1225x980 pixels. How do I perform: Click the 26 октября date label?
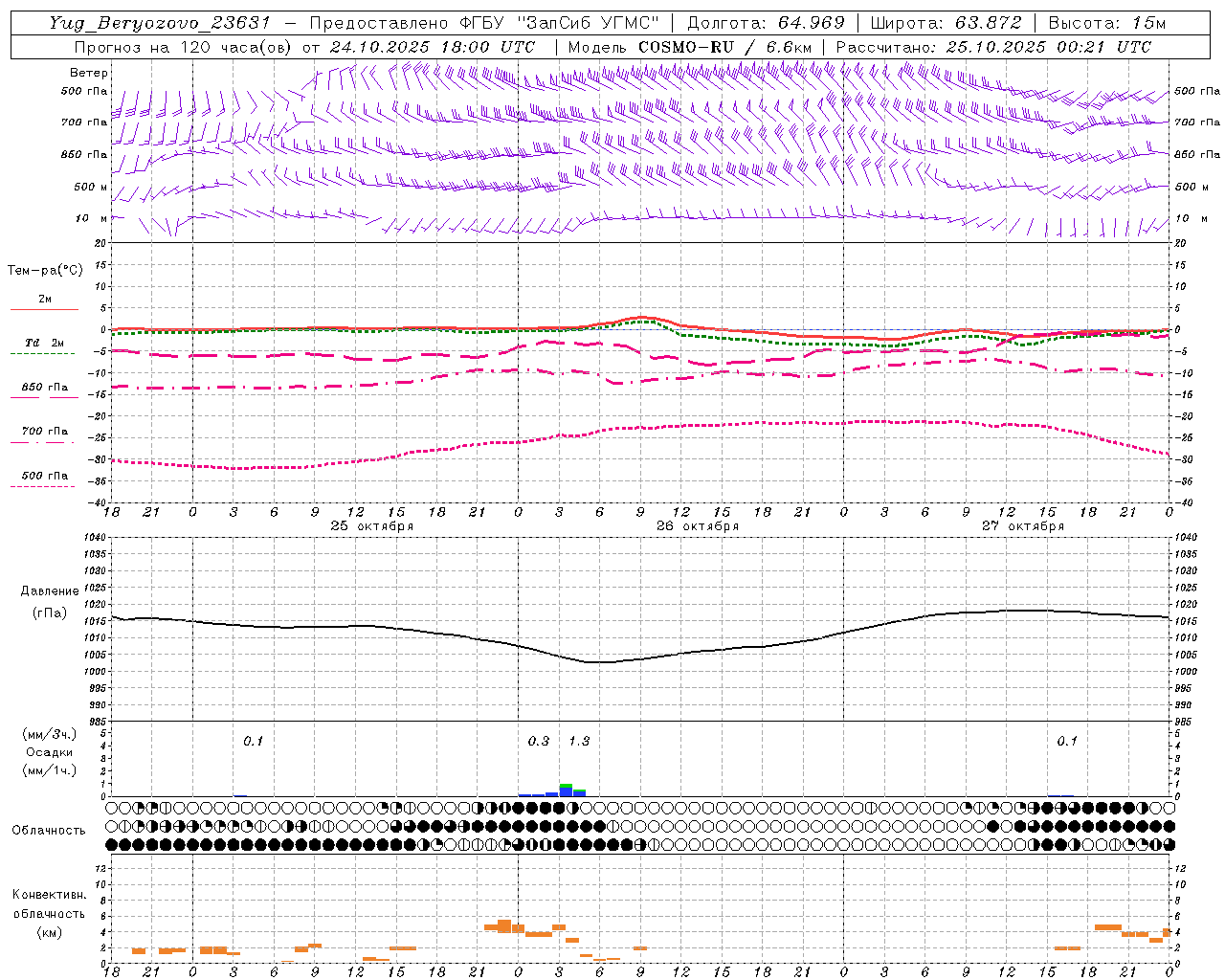pos(698,526)
